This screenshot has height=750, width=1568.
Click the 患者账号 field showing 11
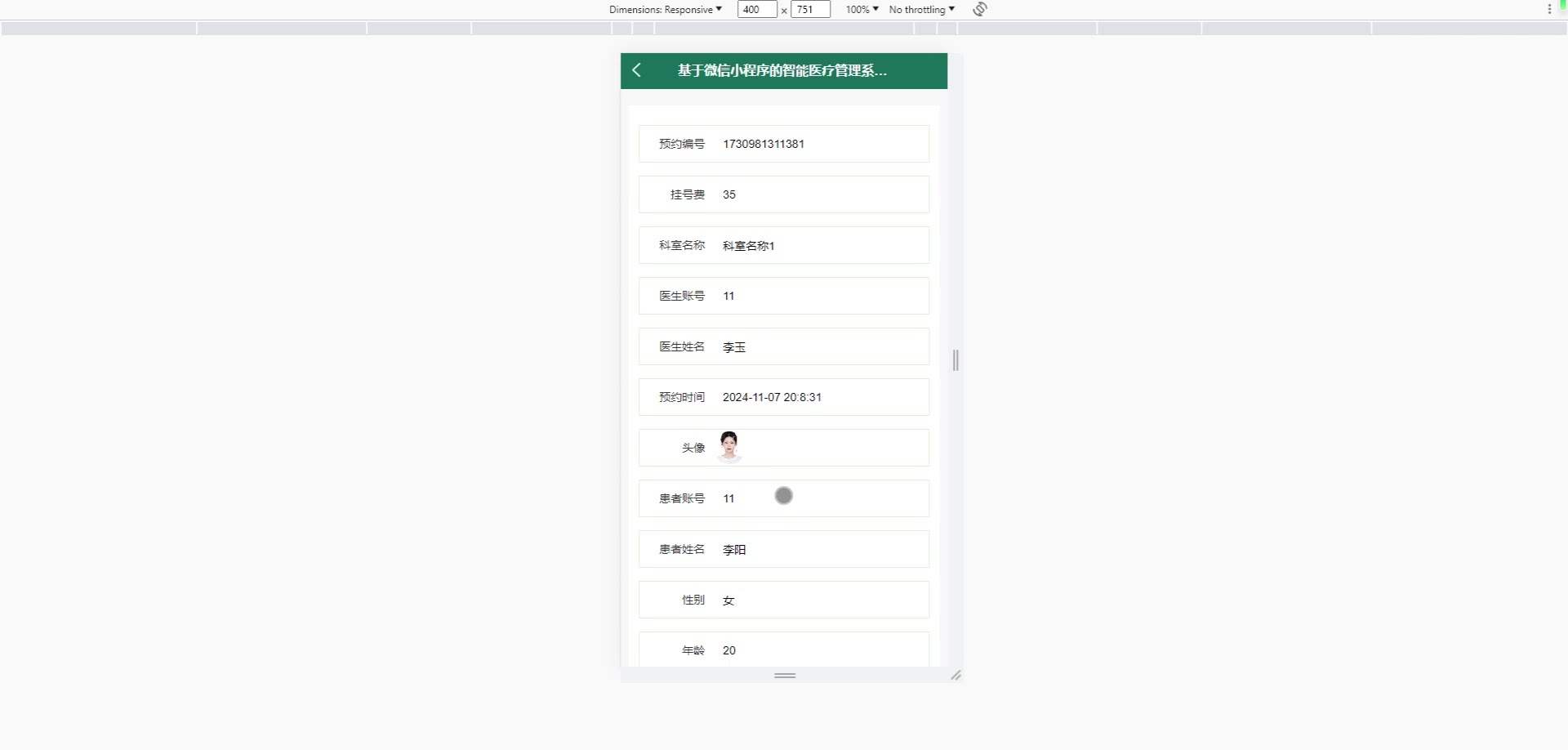click(x=784, y=498)
